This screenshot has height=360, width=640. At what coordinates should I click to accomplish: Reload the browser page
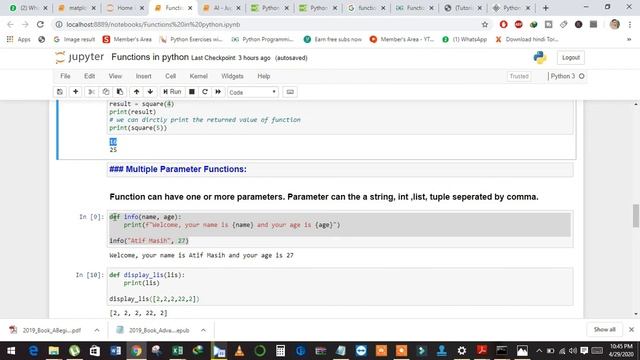[x=40, y=24]
